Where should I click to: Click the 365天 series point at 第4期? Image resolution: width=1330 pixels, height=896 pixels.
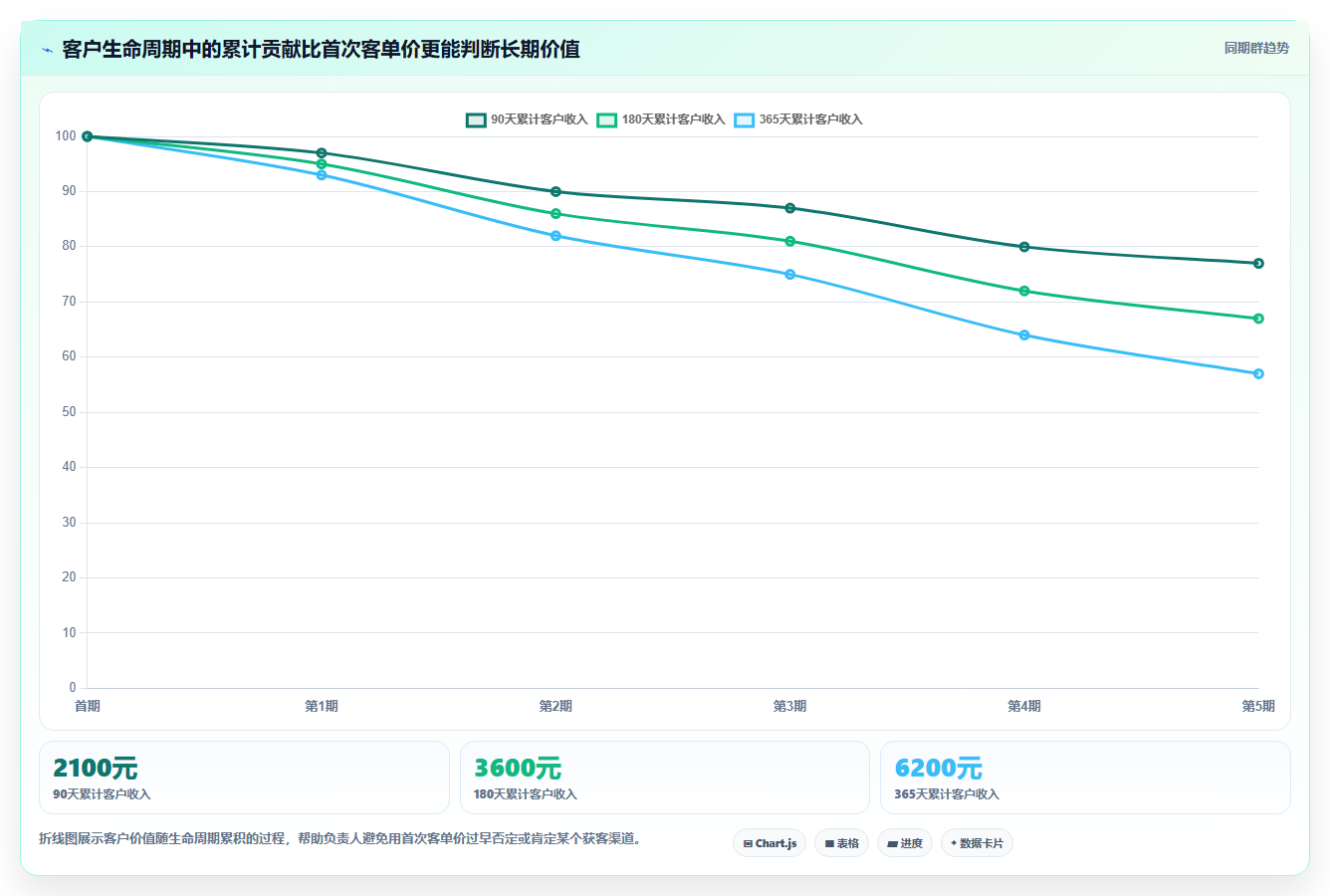(x=1024, y=336)
